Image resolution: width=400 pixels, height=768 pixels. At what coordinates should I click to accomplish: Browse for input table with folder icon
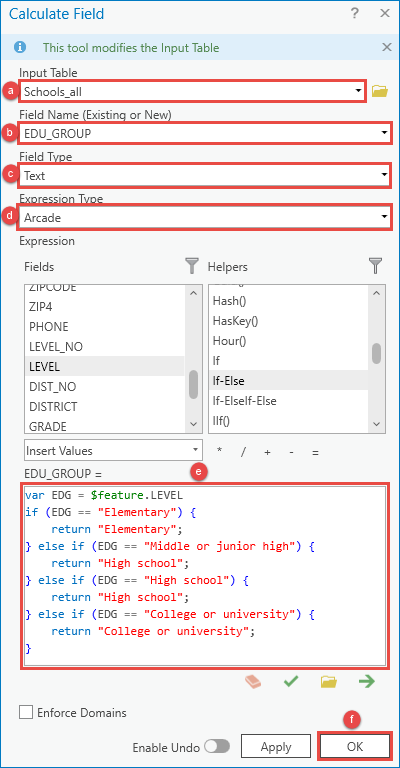pyautogui.click(x=379, y=91)
